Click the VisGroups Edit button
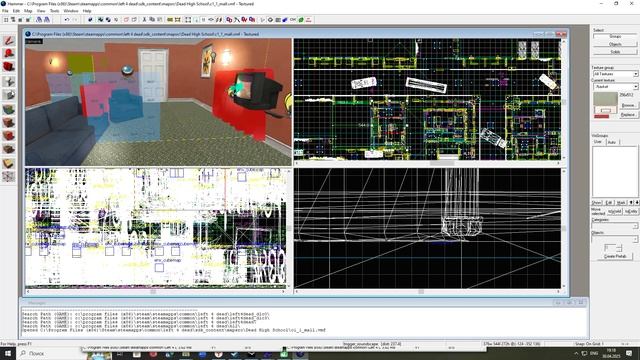Image resolution: width=640 pixels, height=360 pixels. point(609,202)
